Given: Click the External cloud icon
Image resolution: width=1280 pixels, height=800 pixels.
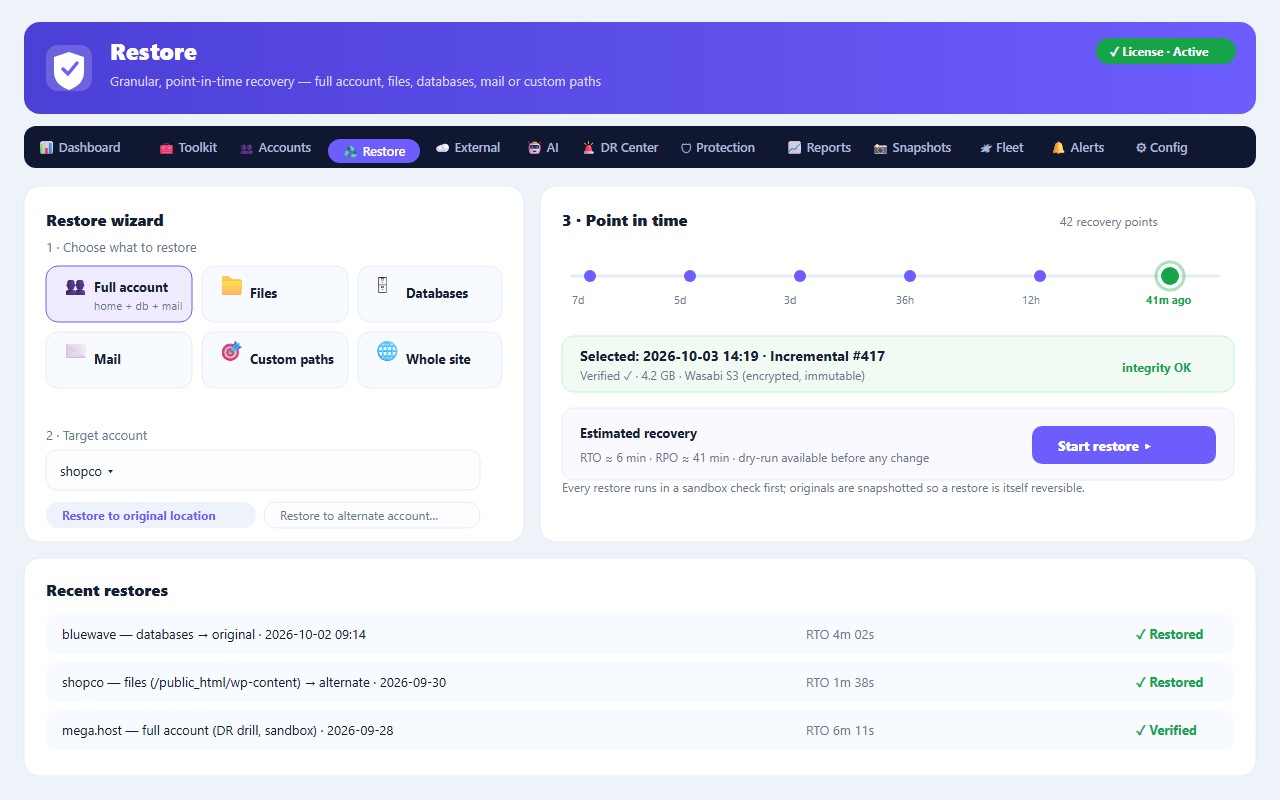Looking at the screenshot, I should pyautogui.click(x=442, y=148).
